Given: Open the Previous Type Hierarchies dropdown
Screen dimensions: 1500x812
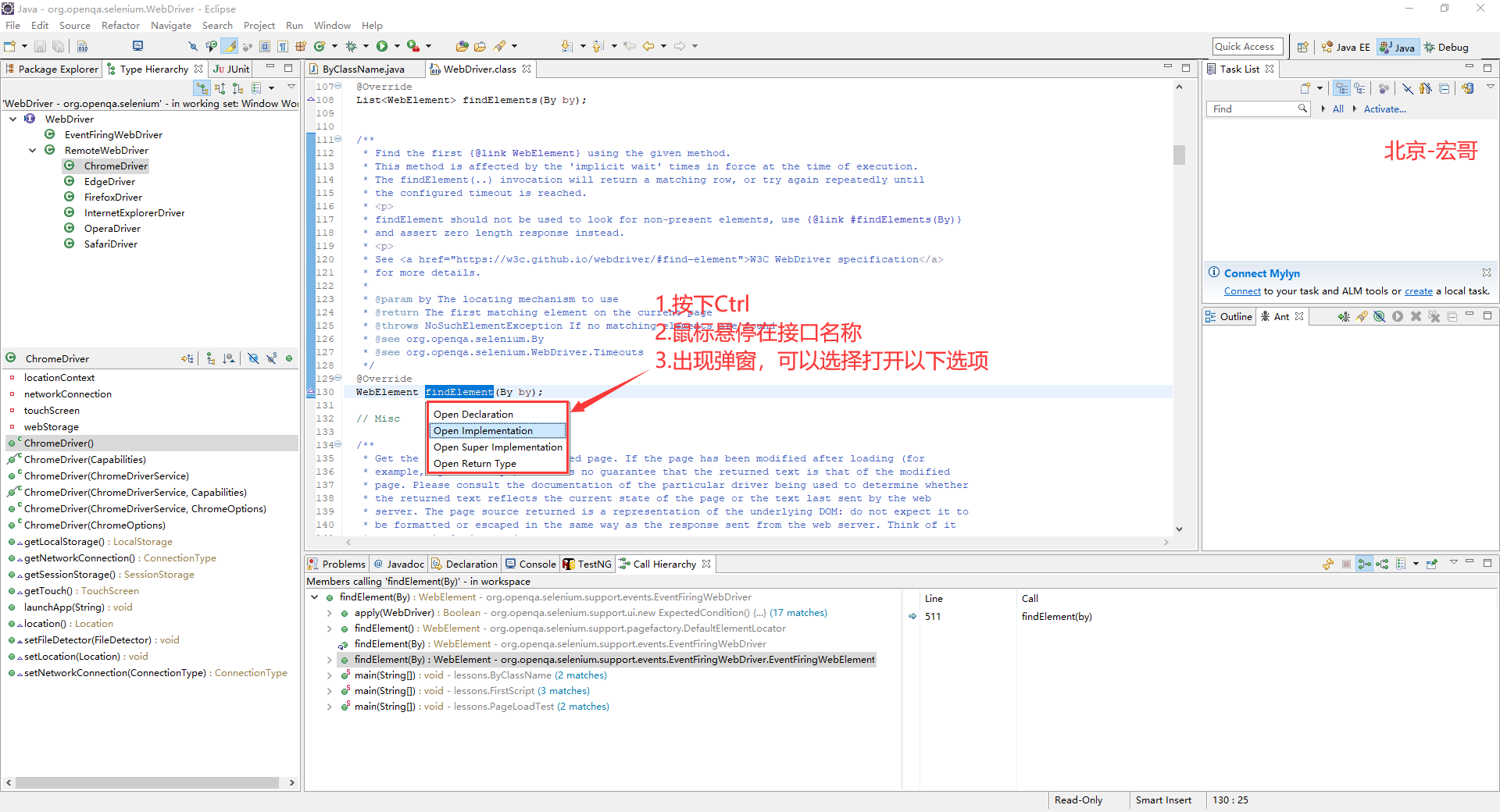Looking at the screenshot, I should [x=271, y=88].
